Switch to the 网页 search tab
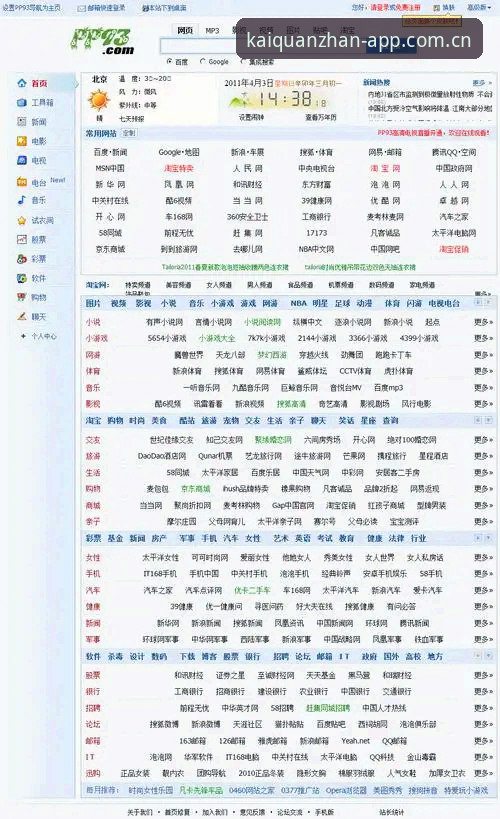 [x=185, y=30]
